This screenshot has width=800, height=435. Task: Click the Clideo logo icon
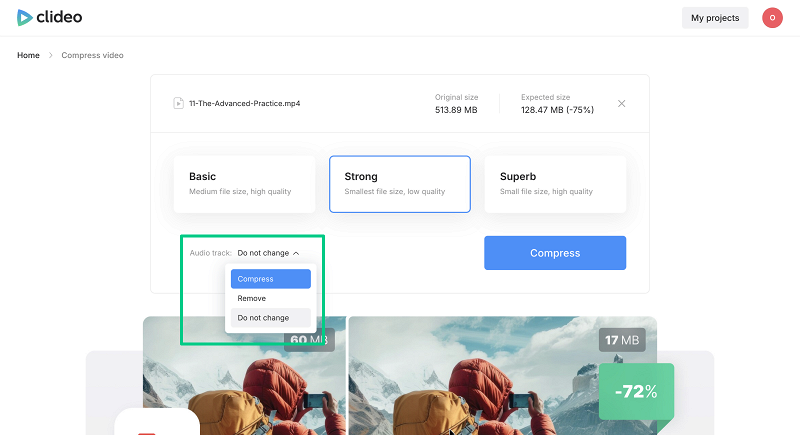(x=25, y=17)
